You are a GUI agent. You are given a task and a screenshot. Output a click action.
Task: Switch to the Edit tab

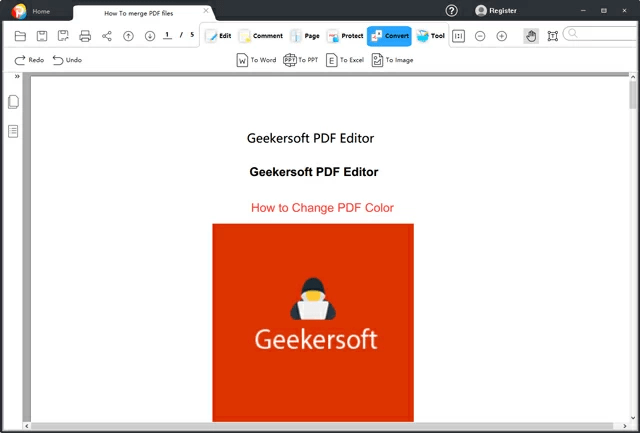tap(218, 36)
